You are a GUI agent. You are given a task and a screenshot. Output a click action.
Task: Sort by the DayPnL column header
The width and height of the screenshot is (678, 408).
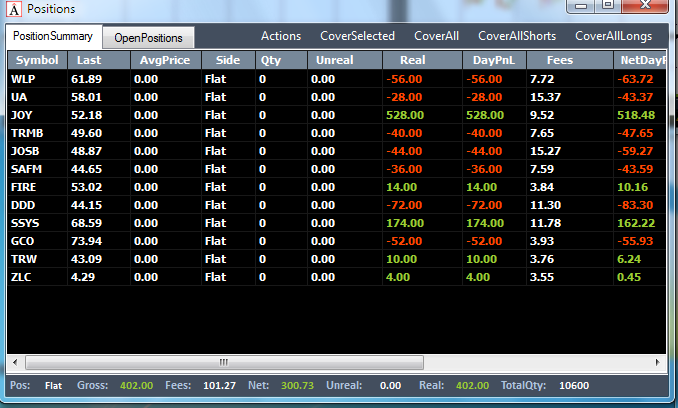pyautogui.click(x=494, y=60)
